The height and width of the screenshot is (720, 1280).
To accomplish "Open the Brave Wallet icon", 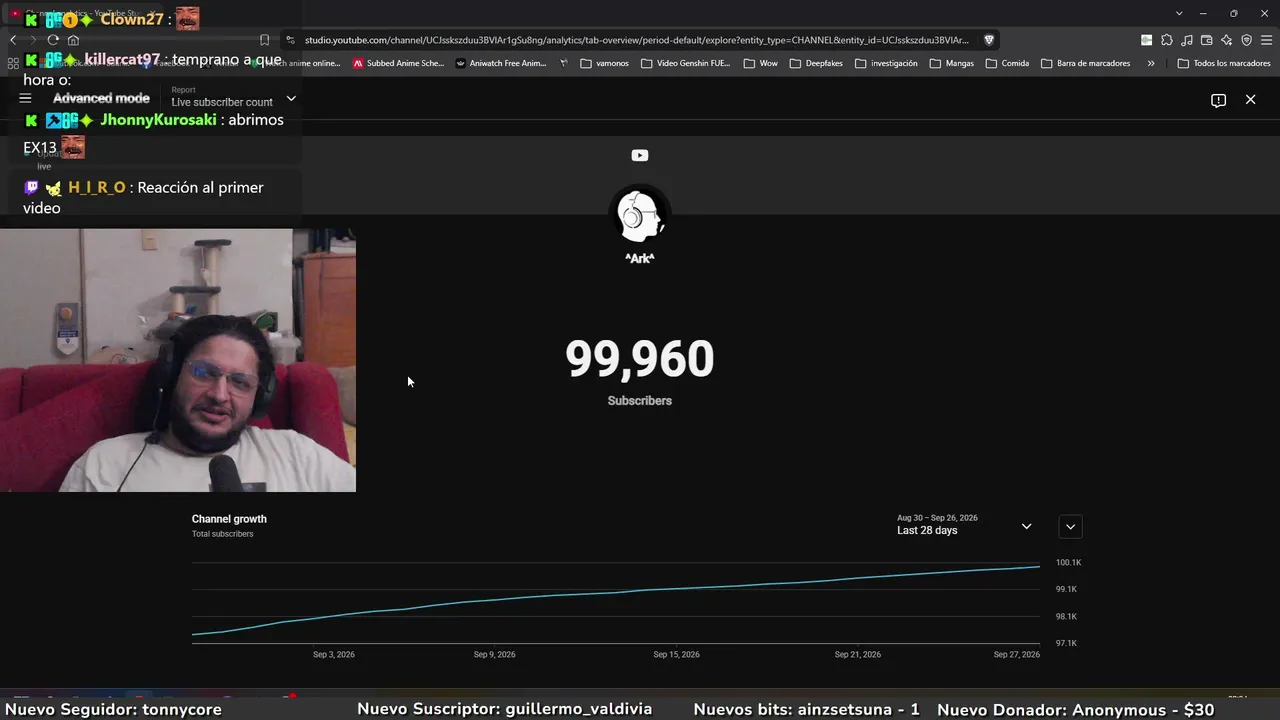I will (x=1206, y=40).
